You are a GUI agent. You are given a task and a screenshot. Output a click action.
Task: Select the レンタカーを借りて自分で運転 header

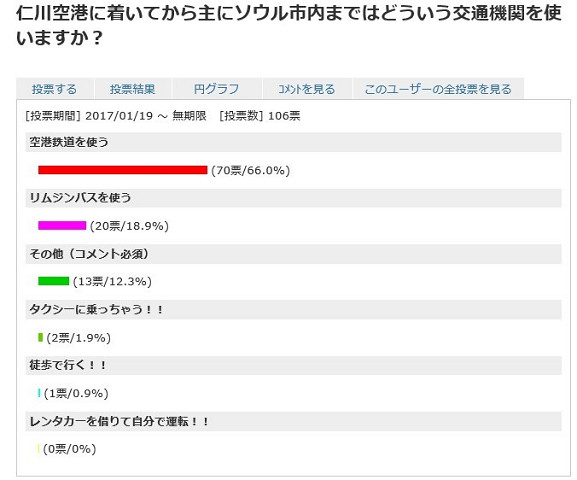[293, 421]
